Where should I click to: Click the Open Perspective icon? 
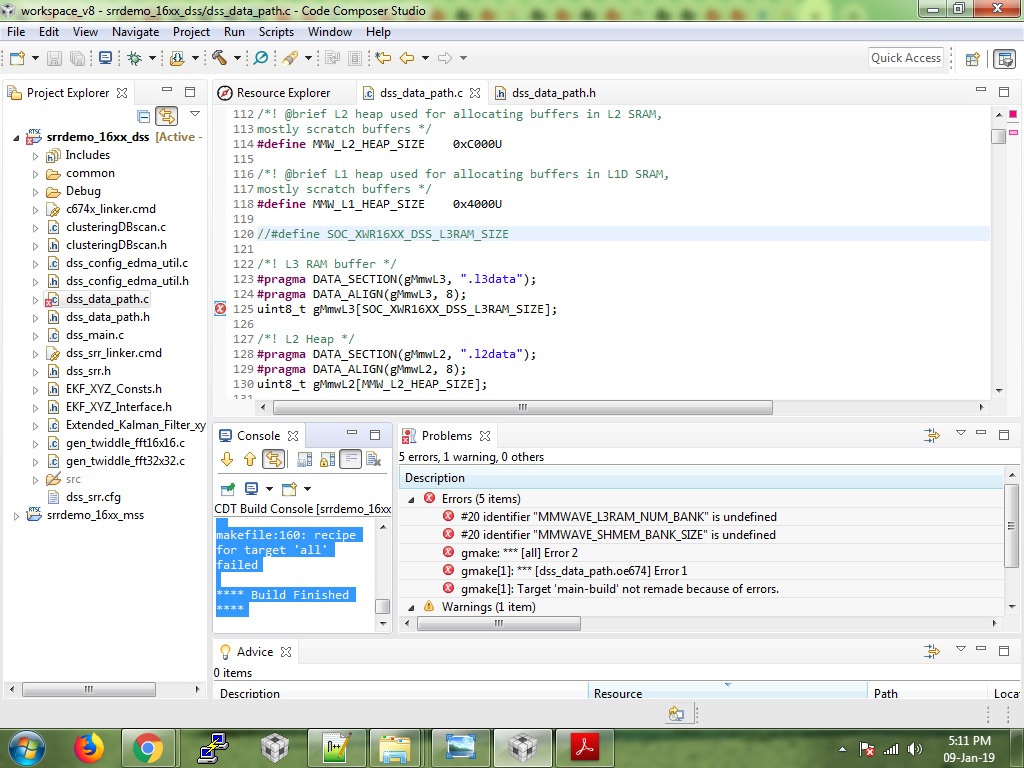[971, 58]
